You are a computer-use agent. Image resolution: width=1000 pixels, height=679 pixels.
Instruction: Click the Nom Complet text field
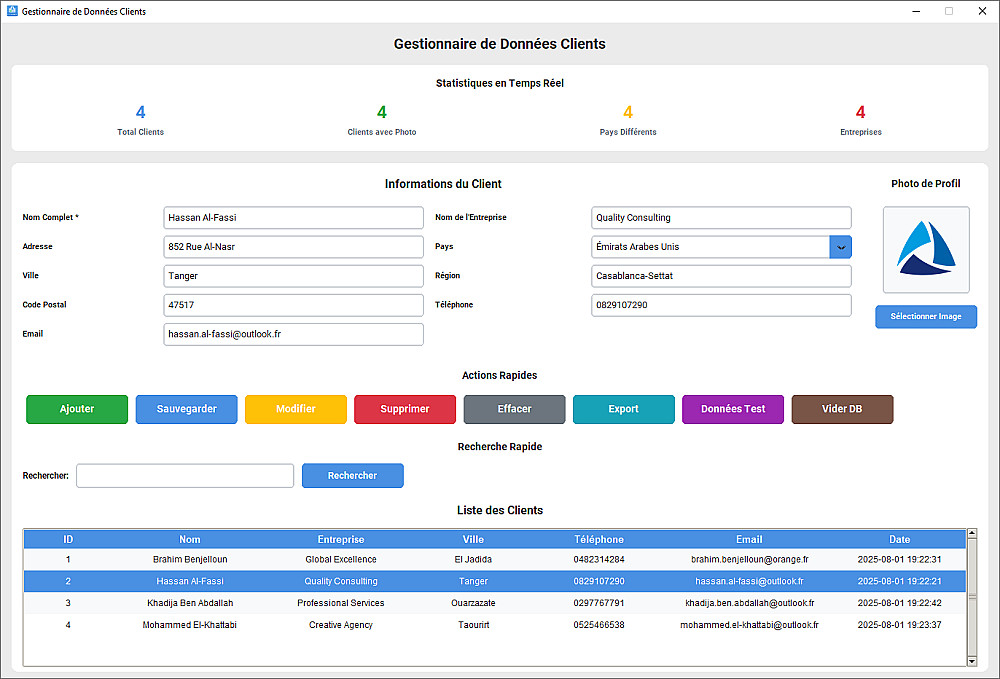tap(293, 218)
